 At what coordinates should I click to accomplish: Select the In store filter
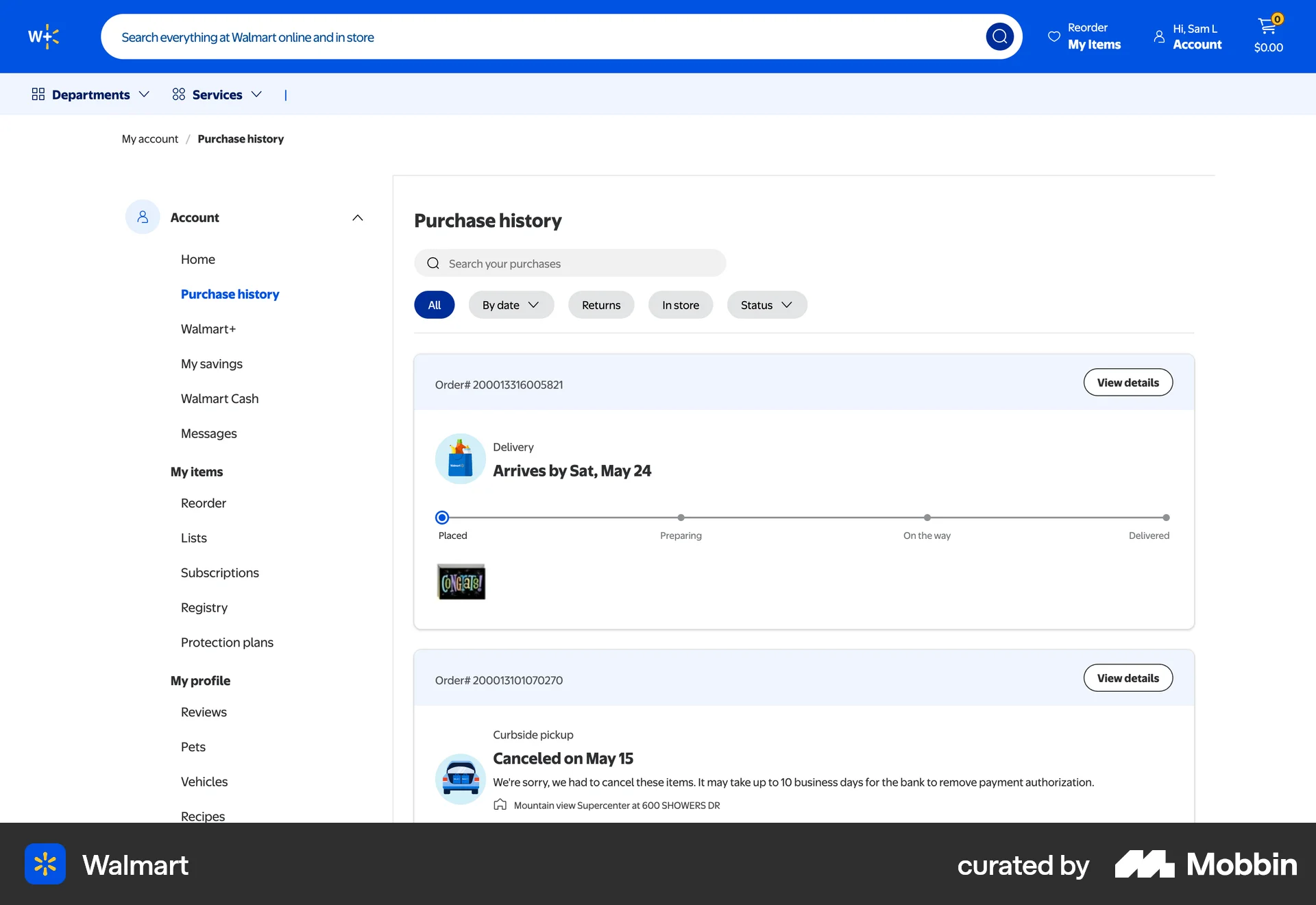(680, 304)
